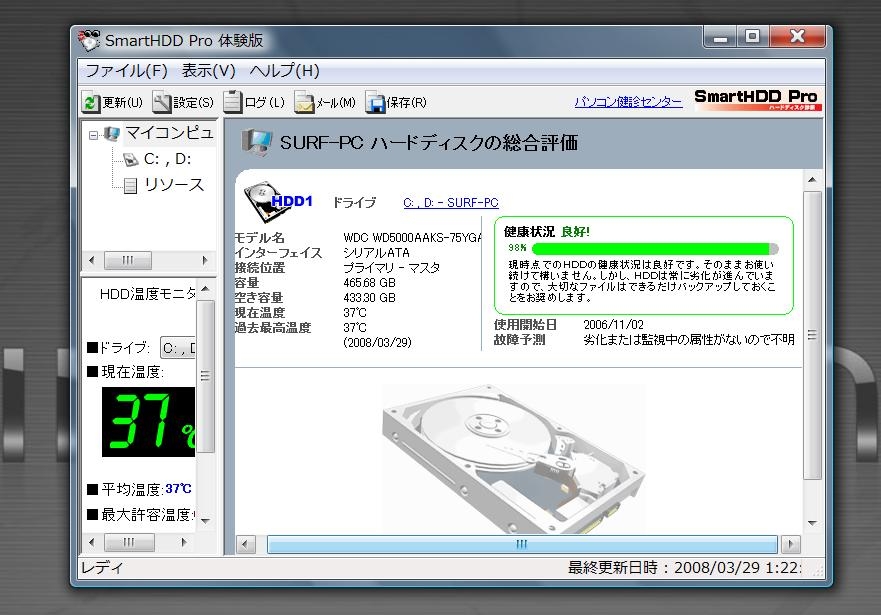Click the SURF-PC header monitor icon
This screenshot has height=615, width=881.
pos(257,142)
